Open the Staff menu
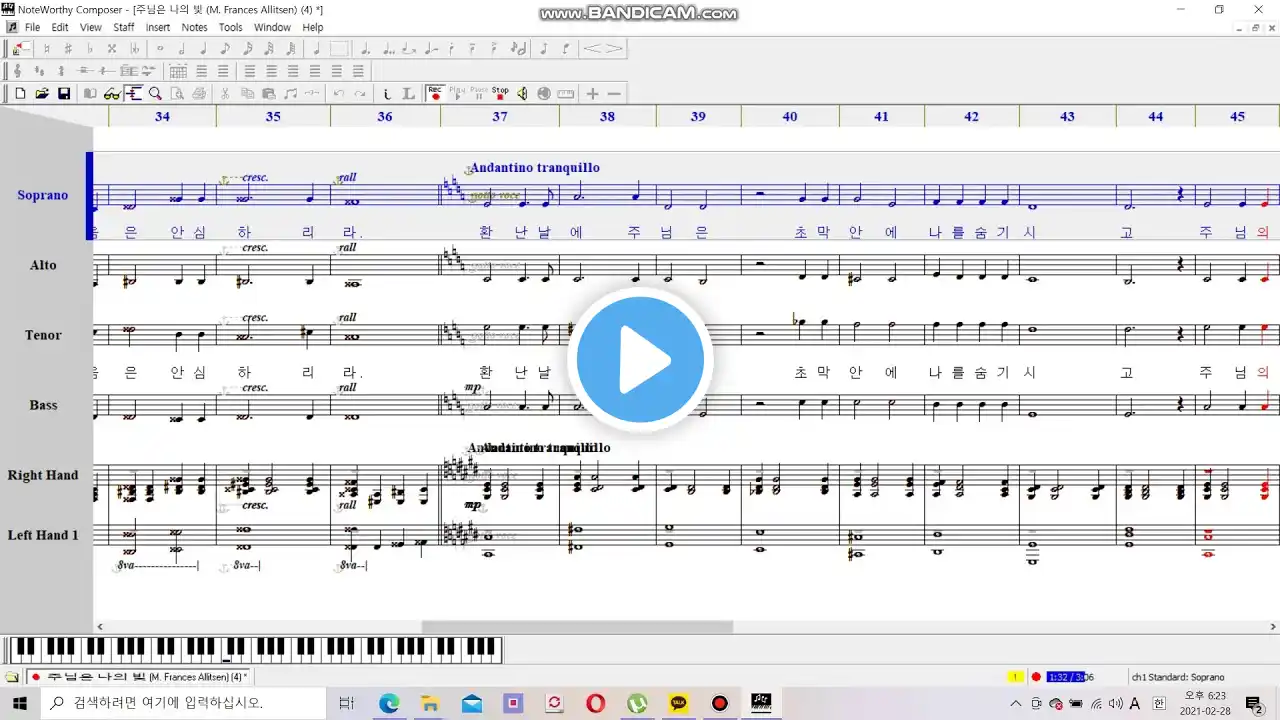 click(x=123, y=27)
